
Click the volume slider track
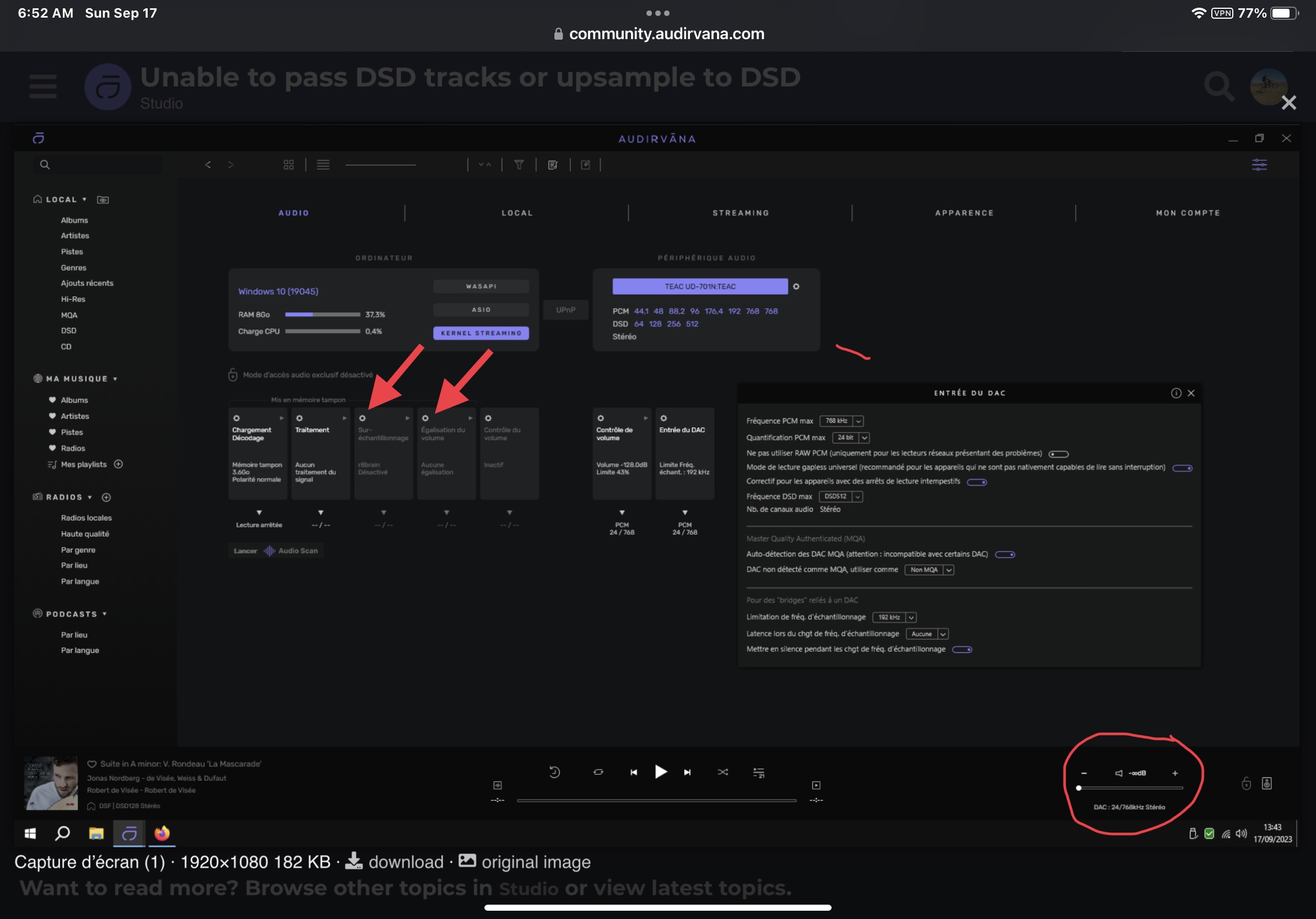point(1130,788)
